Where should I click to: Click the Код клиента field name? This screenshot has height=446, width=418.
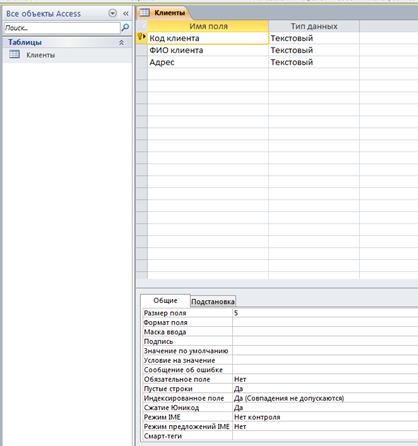(208, 38)
